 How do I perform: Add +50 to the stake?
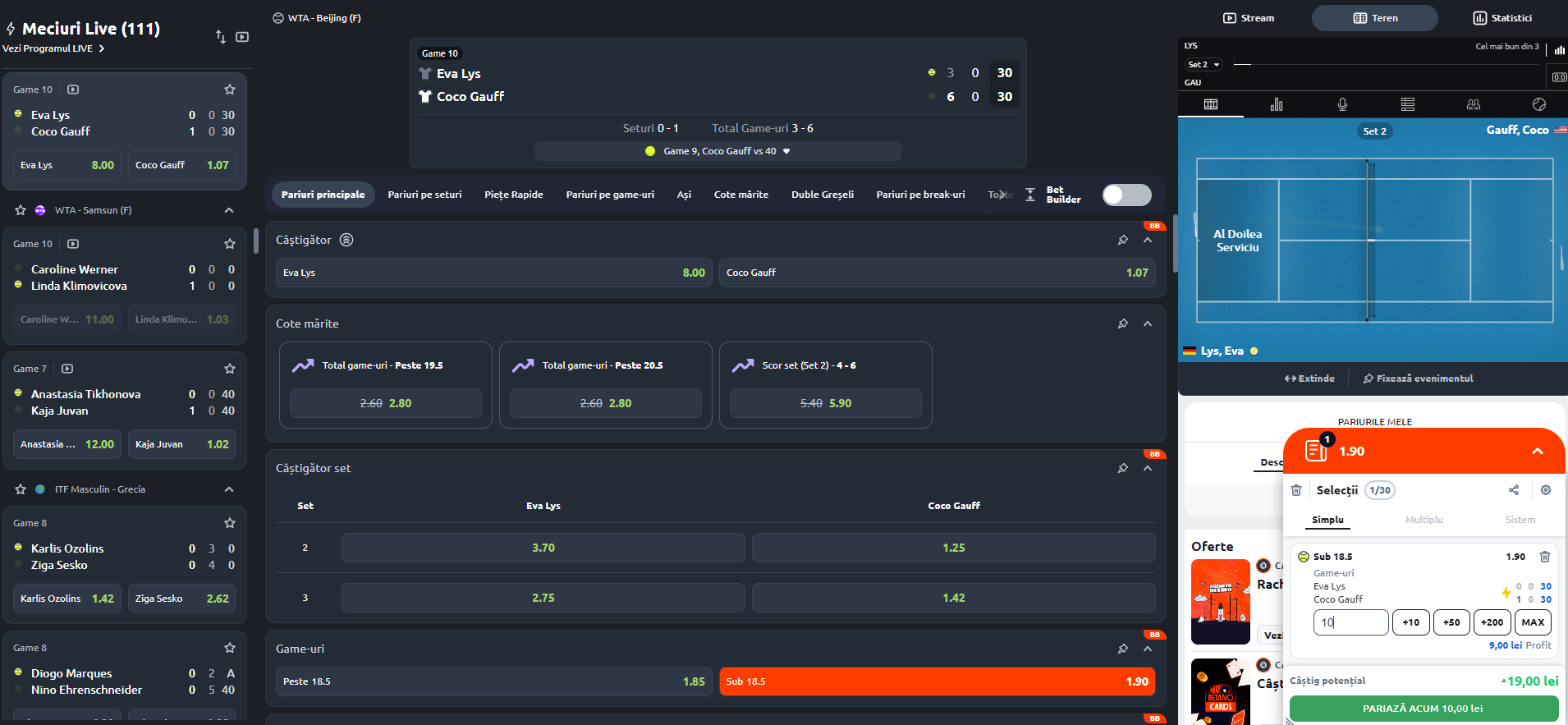(1451, 622)
